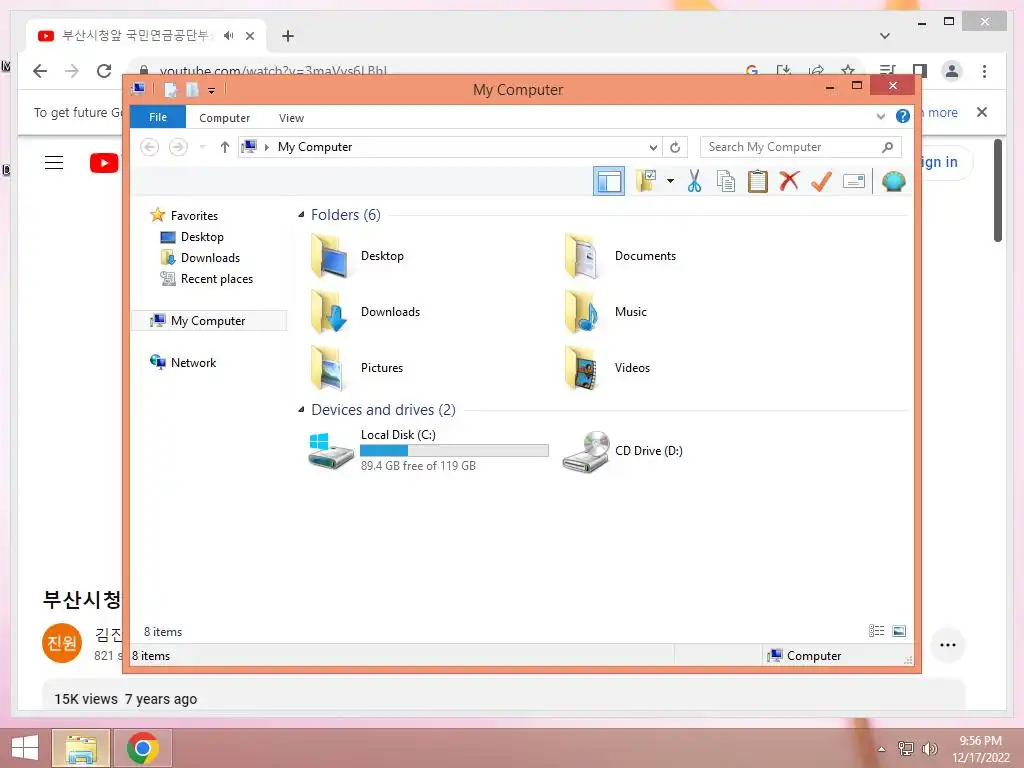Go back in Chrome browser
The image size is (1024, 768).
[40, 71]
